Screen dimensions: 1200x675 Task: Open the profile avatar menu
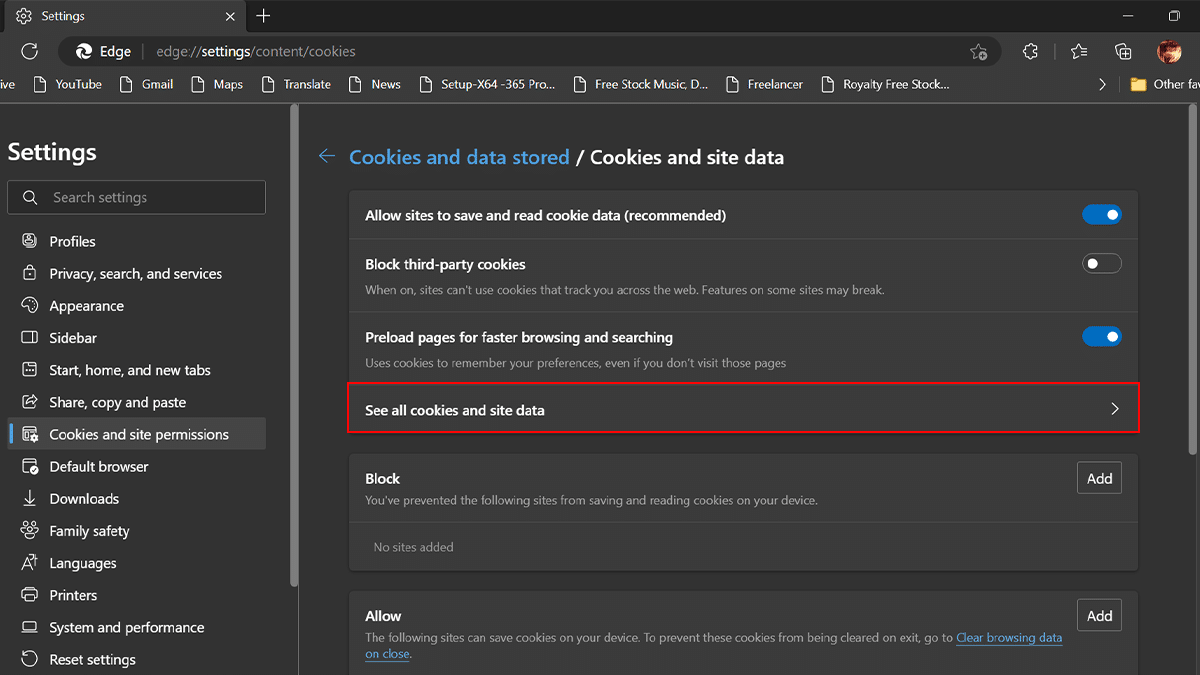(x=1169, y=51)
